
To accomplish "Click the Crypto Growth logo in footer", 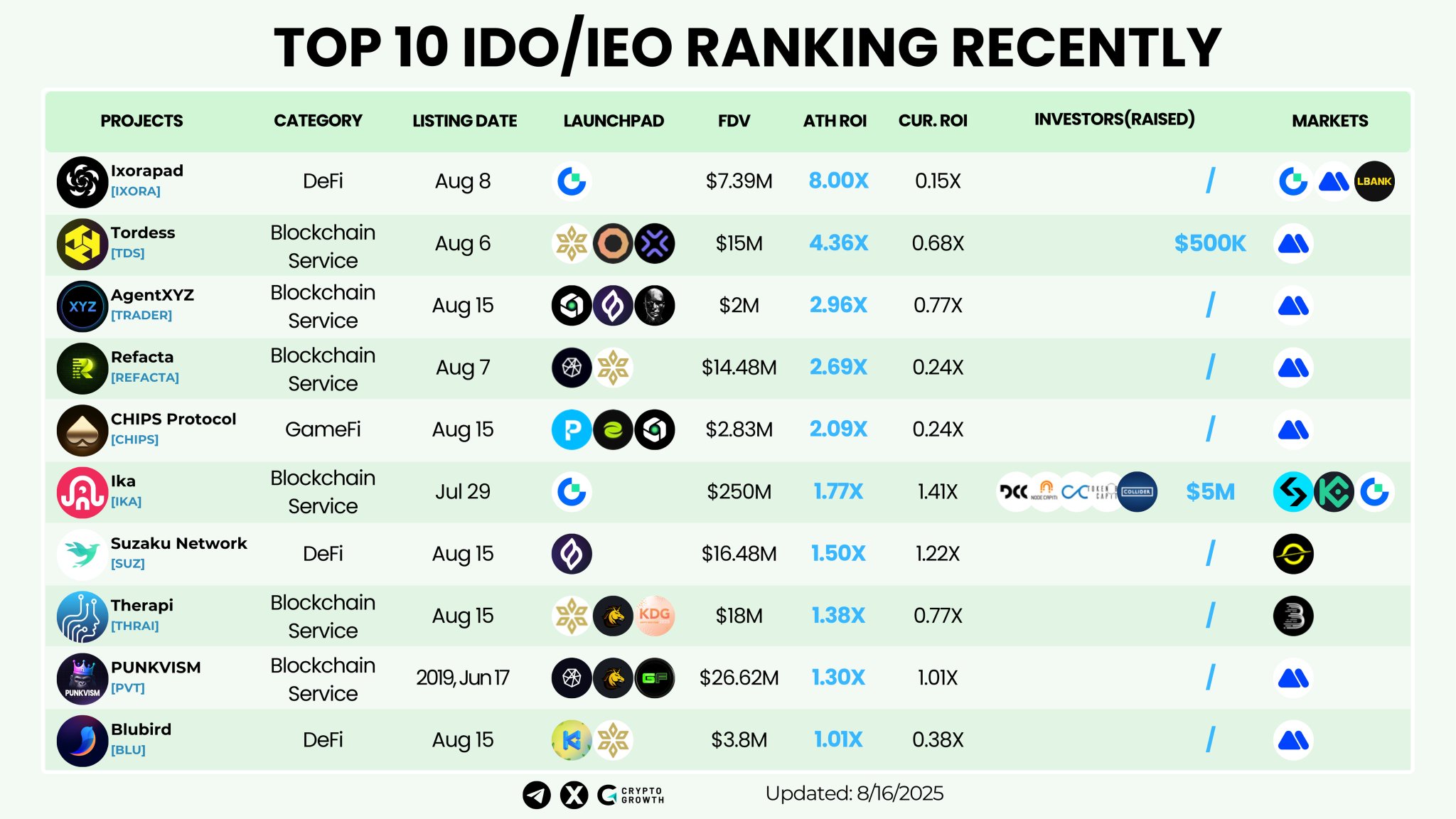I will pos(631,795).
